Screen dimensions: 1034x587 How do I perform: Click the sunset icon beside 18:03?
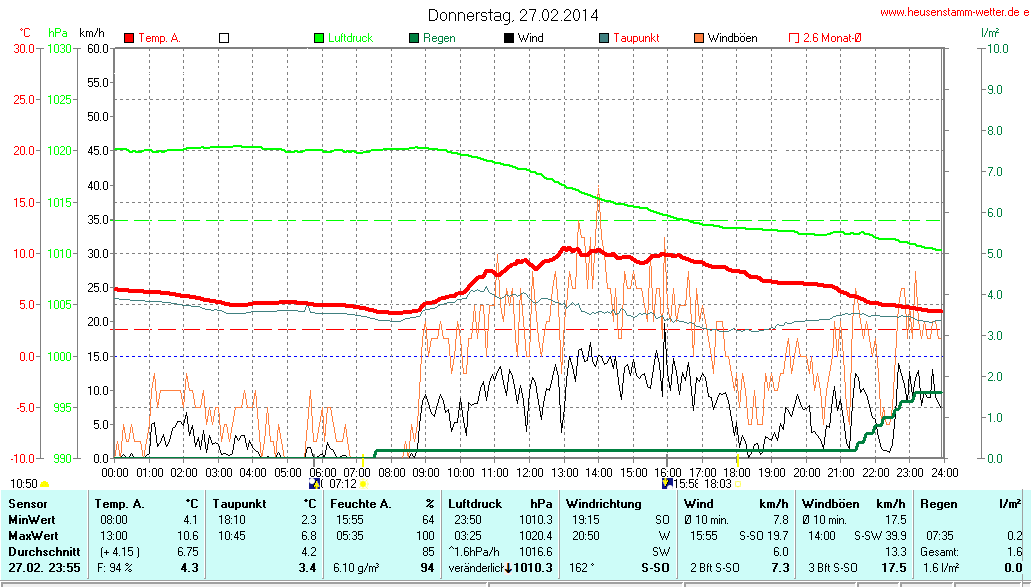coord(737,484)
